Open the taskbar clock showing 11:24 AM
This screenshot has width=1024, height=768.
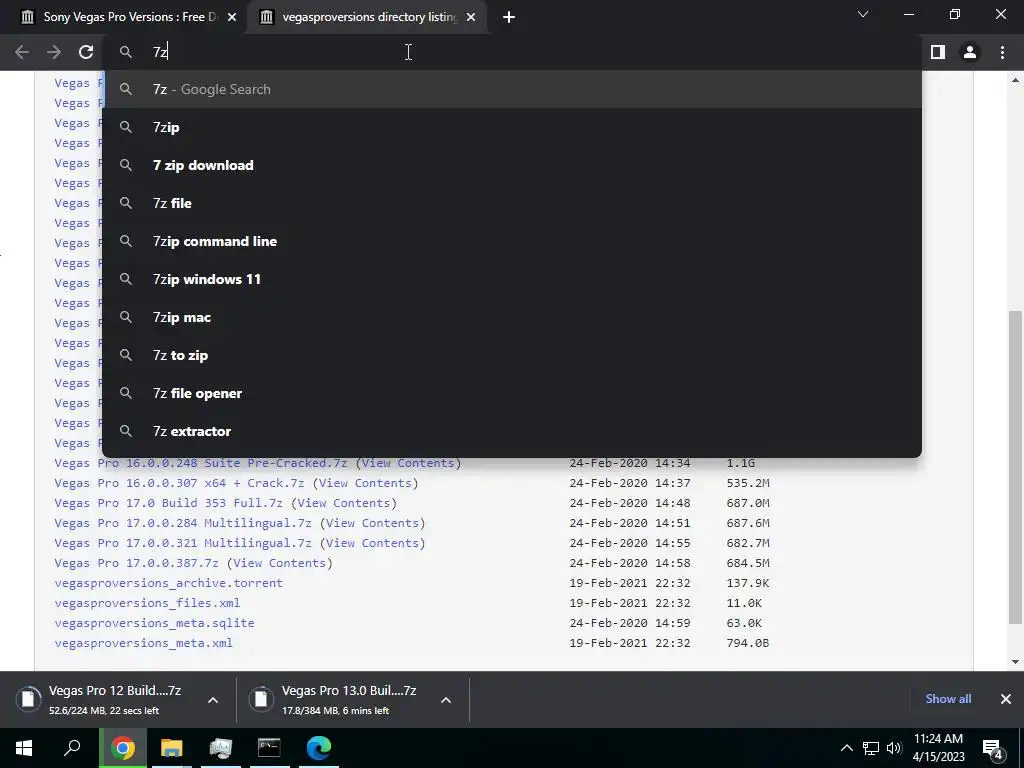tap(938, 748)
